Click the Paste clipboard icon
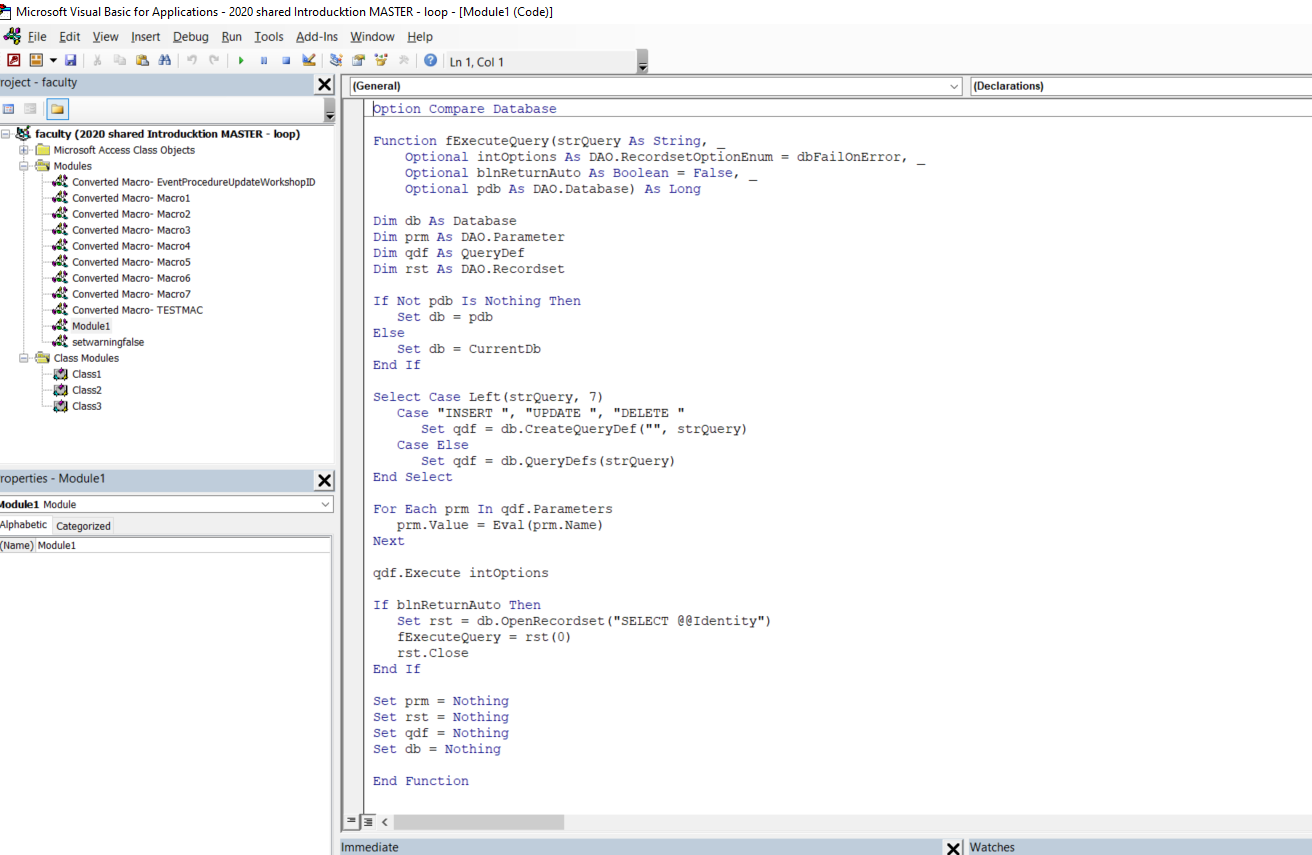The height and width of the screenshot is (855, 1312). click(x=142, y=61)
